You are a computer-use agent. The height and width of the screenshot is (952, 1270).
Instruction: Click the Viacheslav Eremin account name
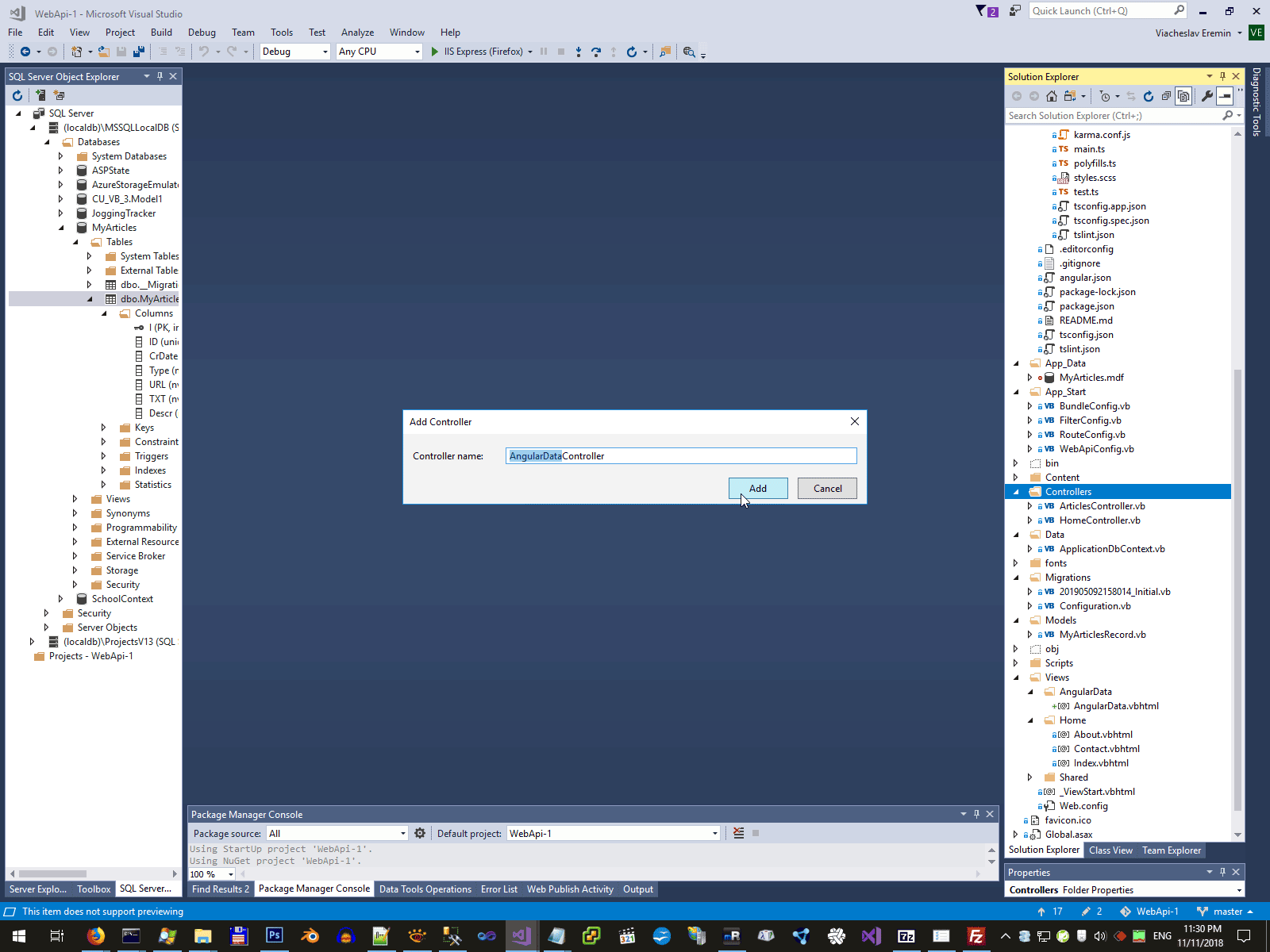click(x=1193, y=33)
